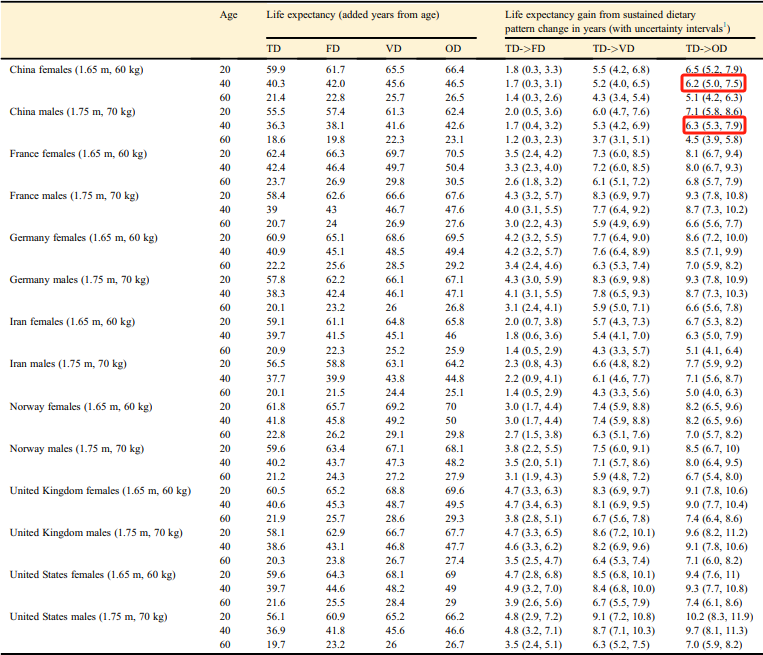Click the footnote superscript after uncertainty intervals

click(725, 25)
